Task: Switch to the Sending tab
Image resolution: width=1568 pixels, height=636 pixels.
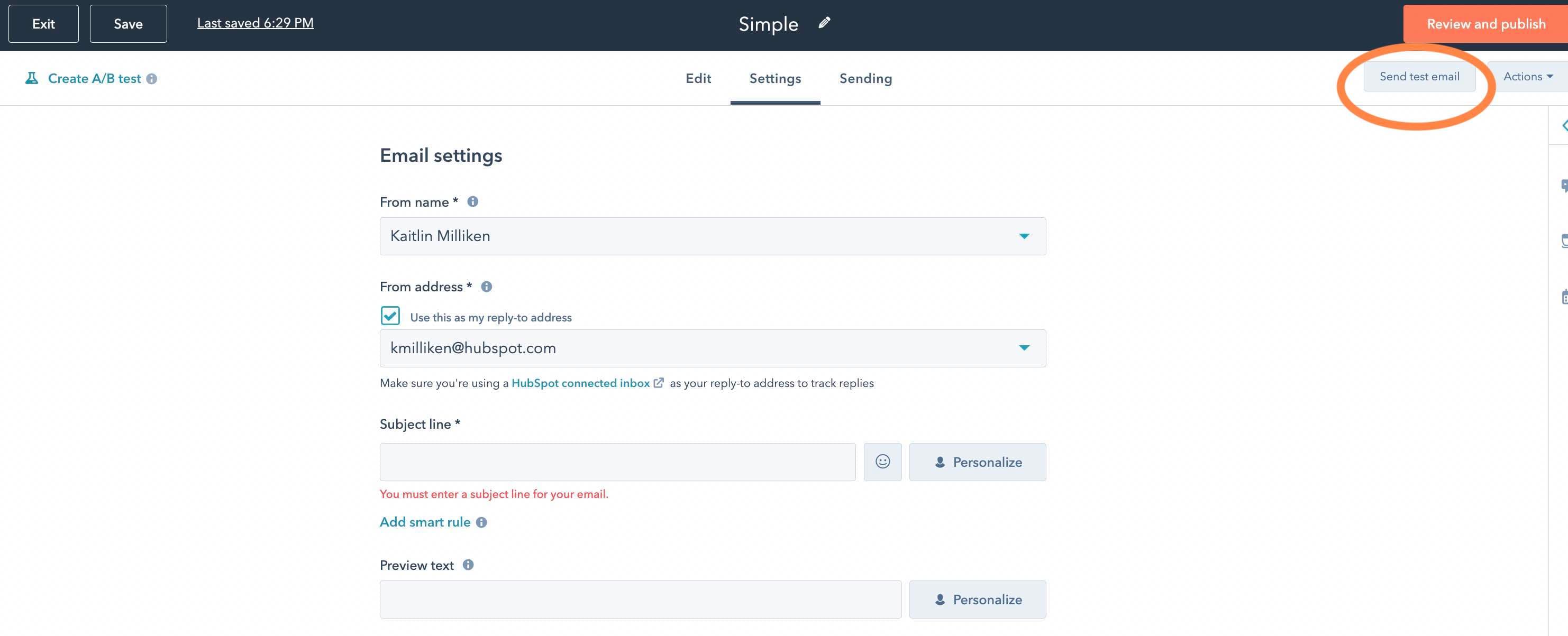Action: click(865, 78)
